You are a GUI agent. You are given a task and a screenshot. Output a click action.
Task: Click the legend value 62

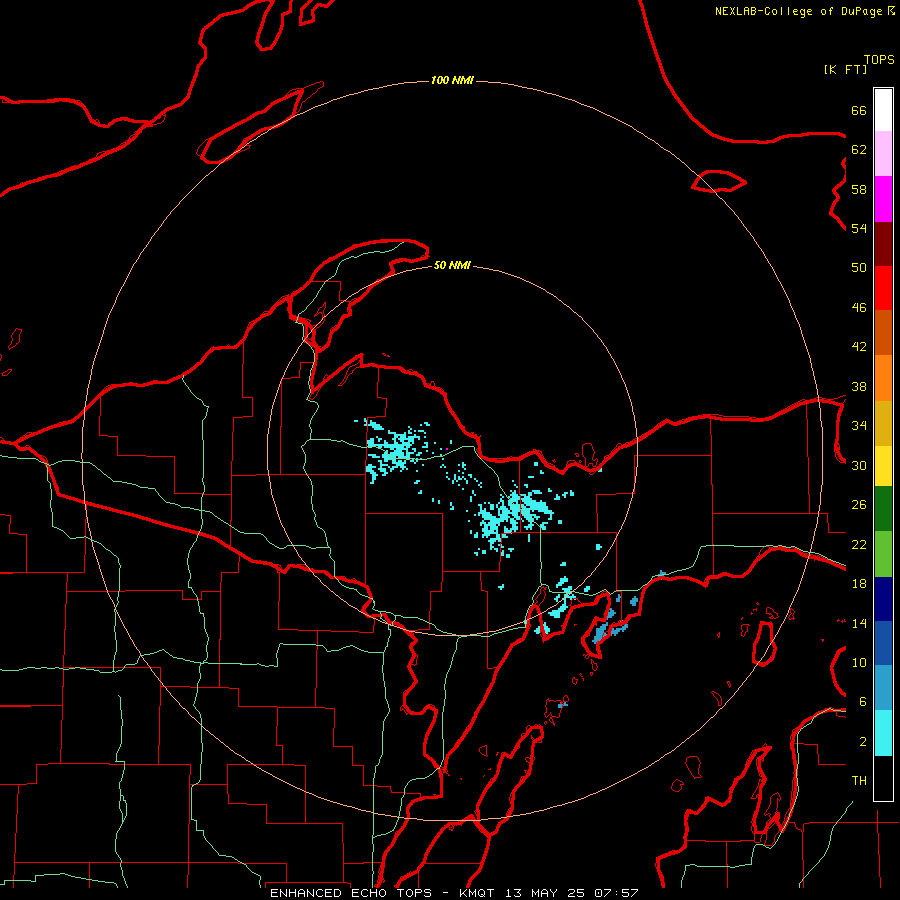[859, 150]
